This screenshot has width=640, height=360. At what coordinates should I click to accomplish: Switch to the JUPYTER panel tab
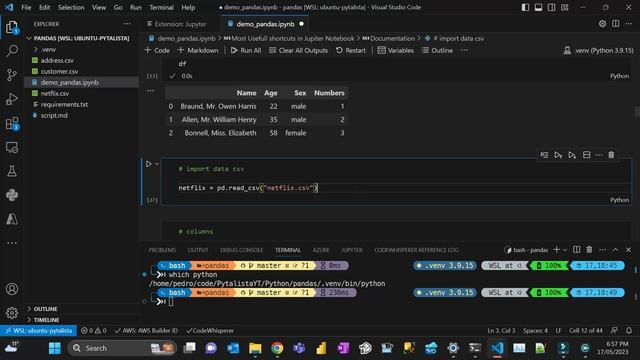(351, 250)
